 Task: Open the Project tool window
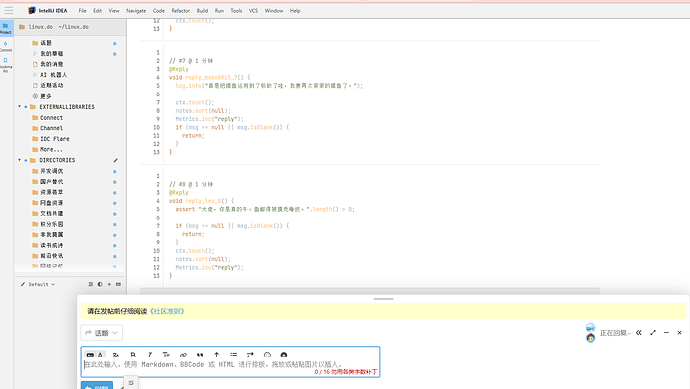pyautogui.click(x=6, y=28)
